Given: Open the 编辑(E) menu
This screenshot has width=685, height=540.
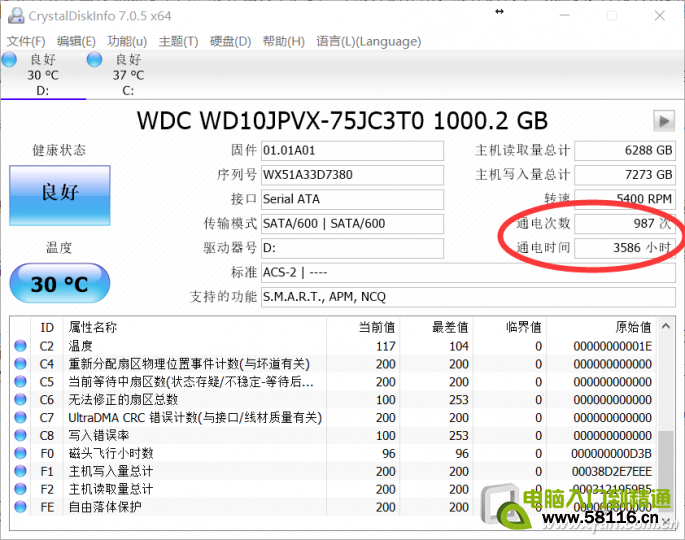Looking at the screenshot, I should pos(76,42).
